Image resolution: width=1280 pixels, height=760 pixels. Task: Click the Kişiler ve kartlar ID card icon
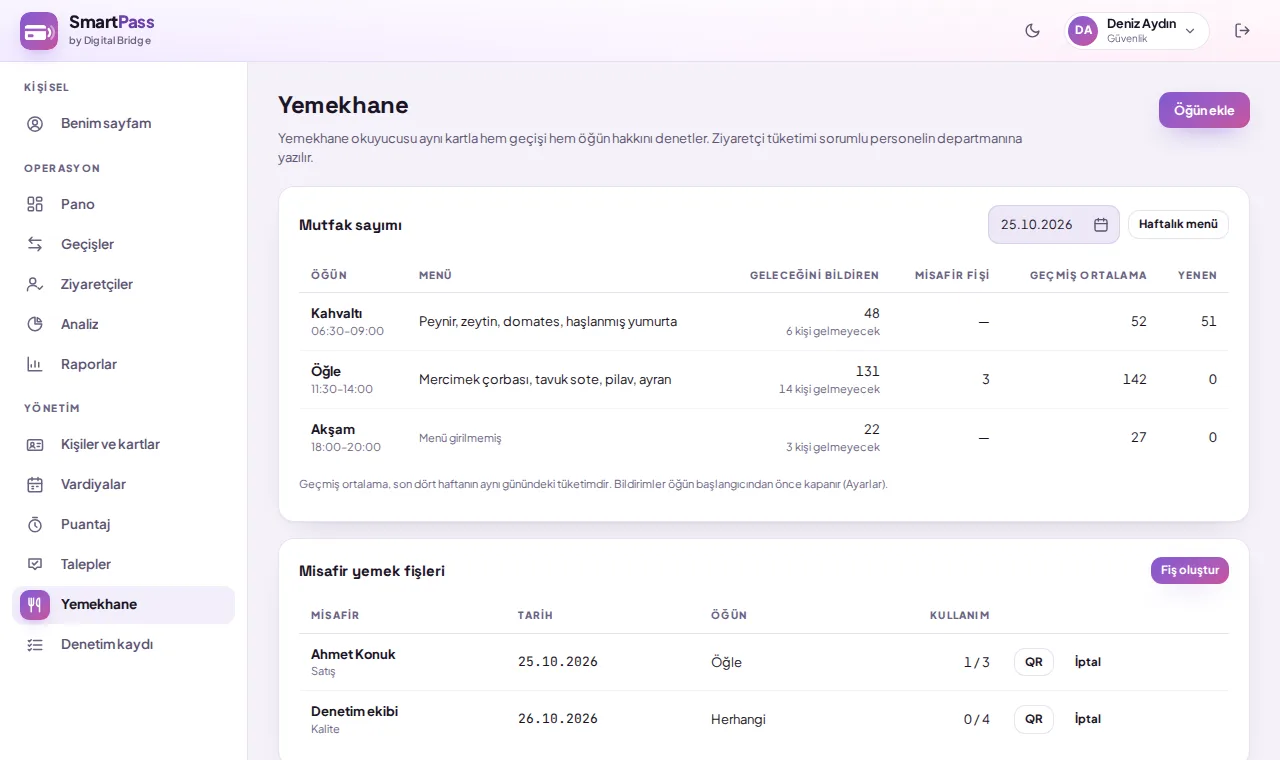click(x=35, y=444)
